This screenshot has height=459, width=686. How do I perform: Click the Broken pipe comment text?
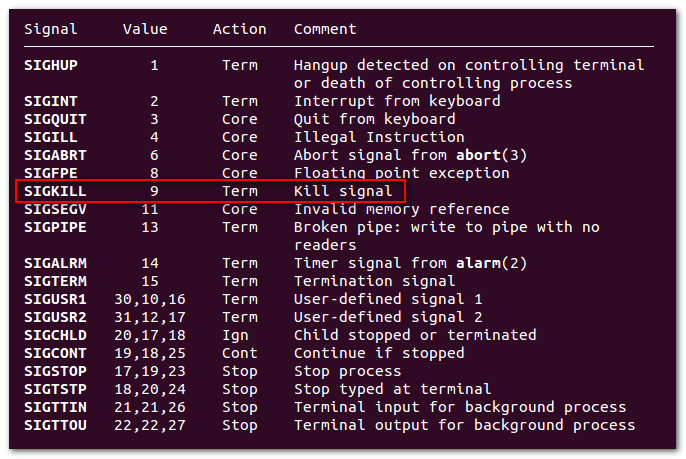click(446, 236)
